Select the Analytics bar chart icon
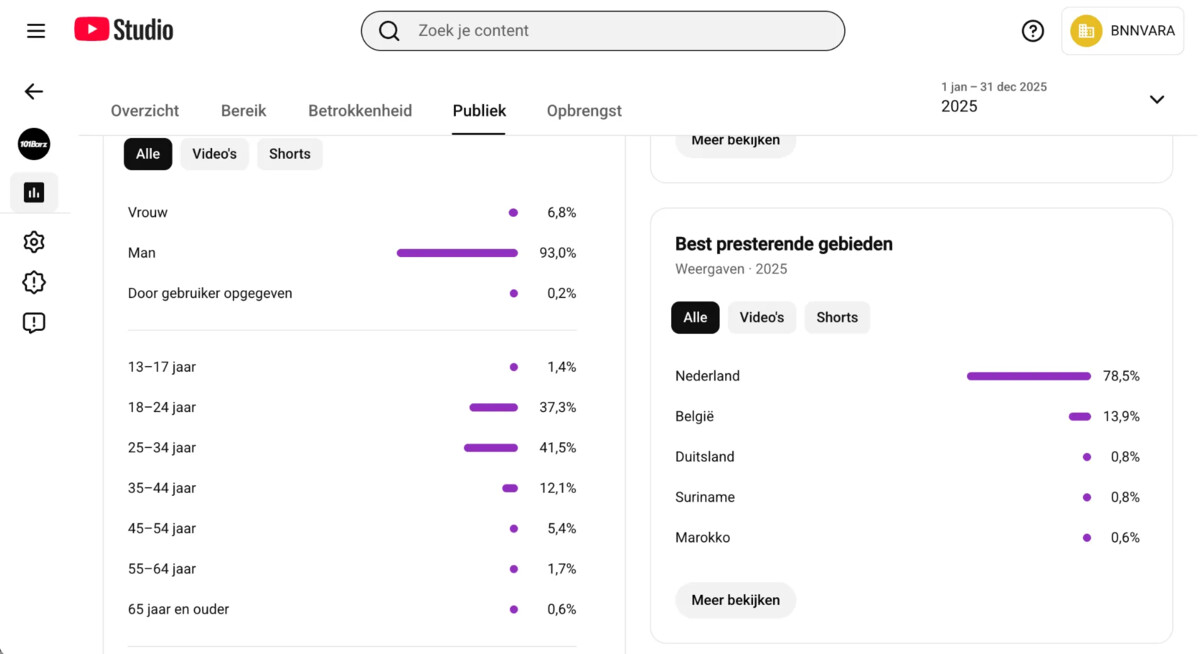 pos(34,192)
